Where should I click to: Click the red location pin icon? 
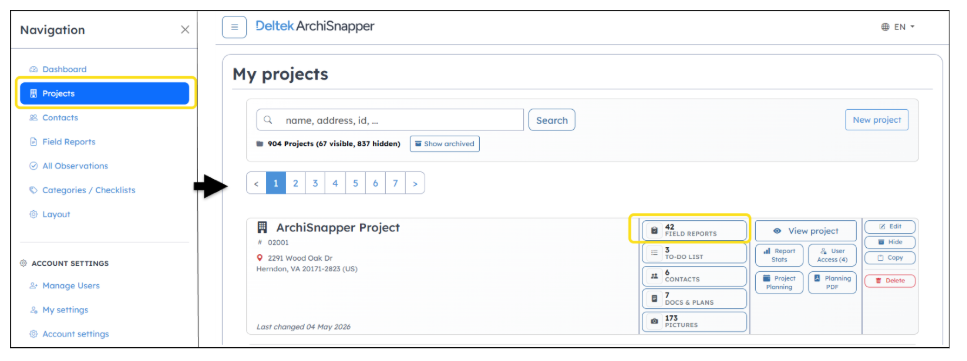pyautogui.click(x=261, y=258)
